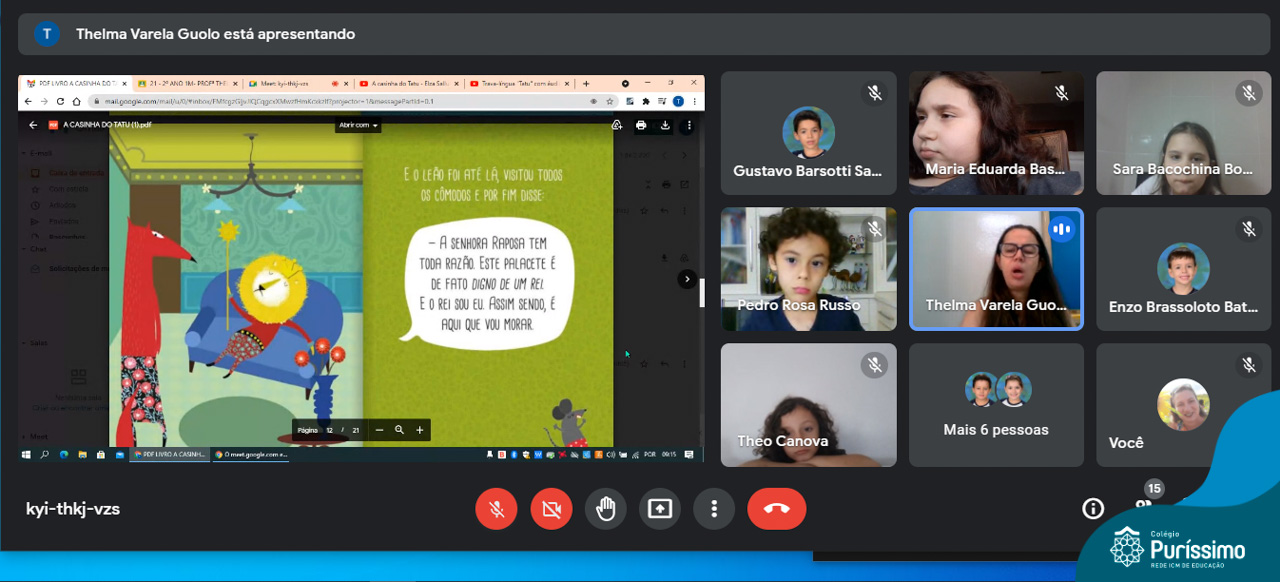This screenshot has height=582, width=1280.
Task: Go back using the arrow beside A CASINHA DO TATU
Action: (33, 125)
